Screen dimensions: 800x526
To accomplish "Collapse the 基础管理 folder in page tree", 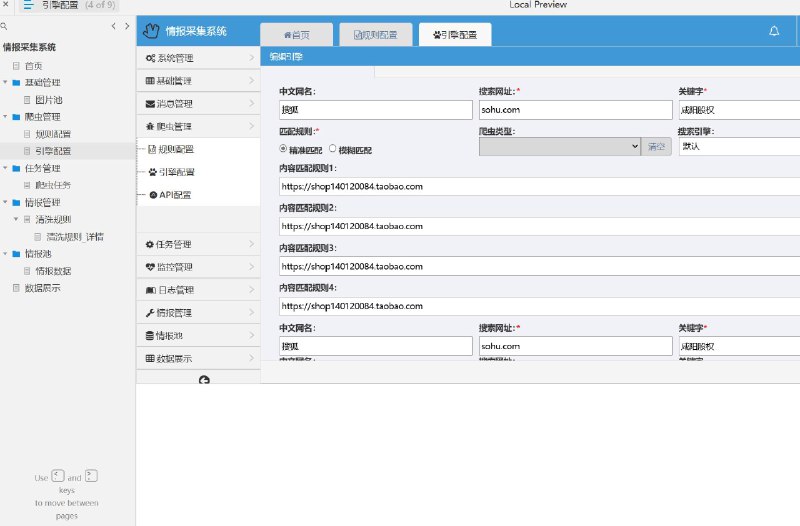I will (x=5, y=82).
